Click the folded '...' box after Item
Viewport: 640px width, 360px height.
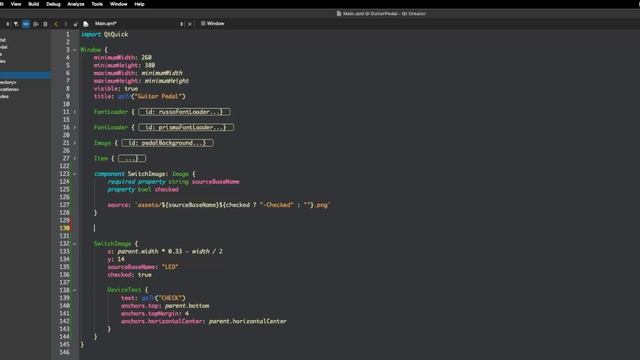(x=131, y=158)
